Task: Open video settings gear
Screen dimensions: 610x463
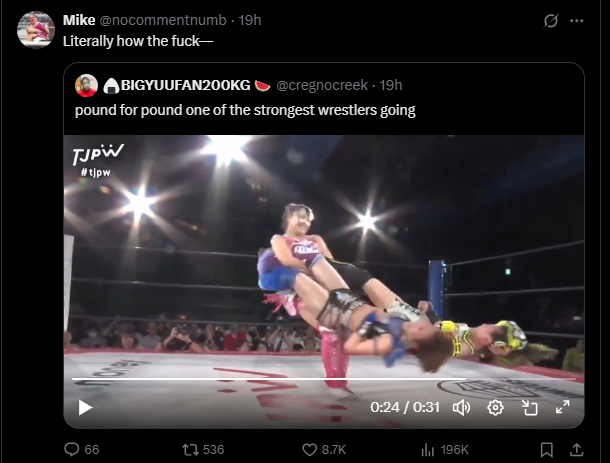Action: pyautogui.click(x=495, y=408)
